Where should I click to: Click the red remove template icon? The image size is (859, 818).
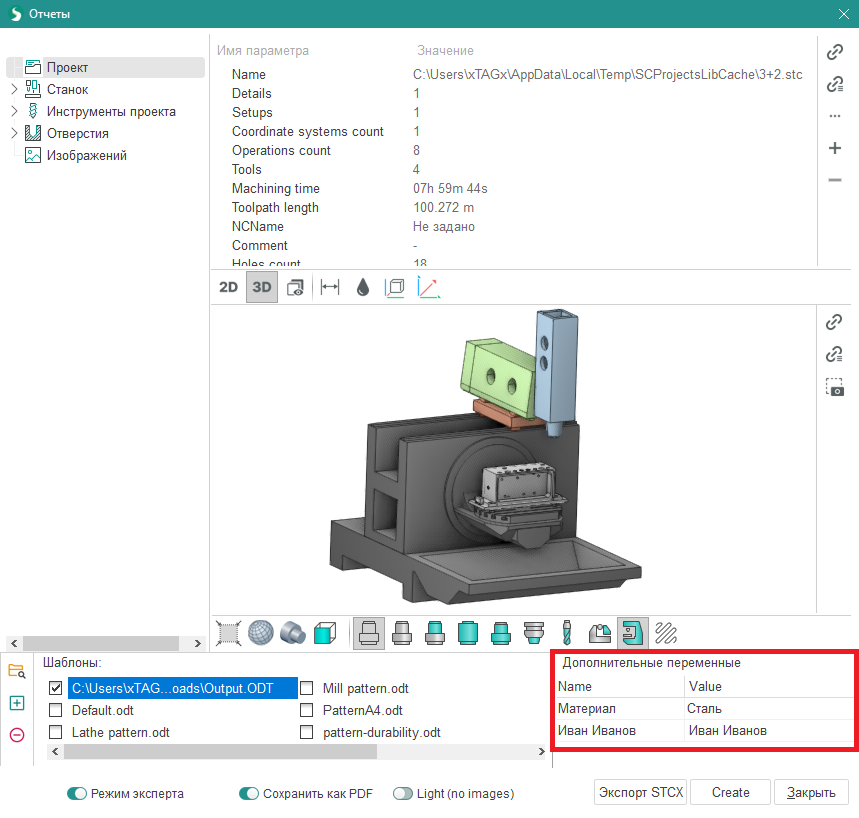17,735
